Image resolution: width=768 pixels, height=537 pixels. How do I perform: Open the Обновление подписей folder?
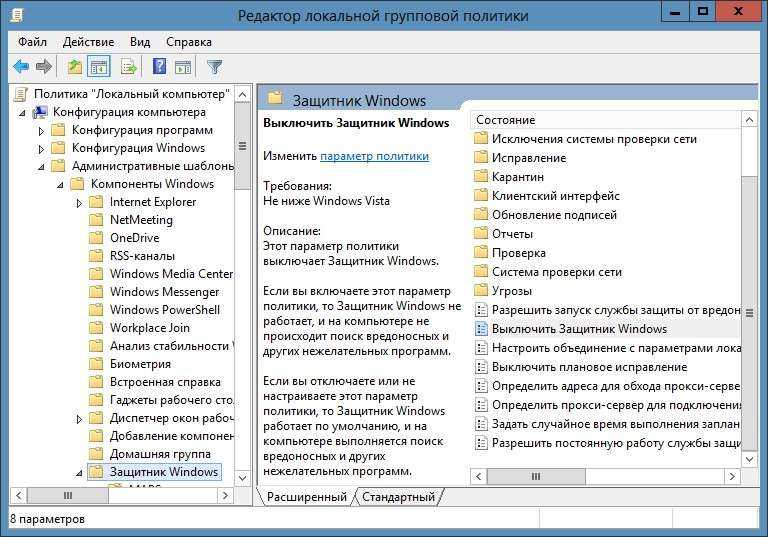[x=554, y=215]
